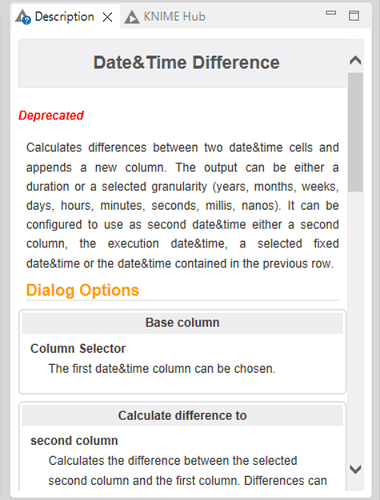Click the scrollbar down arrow

point(355,469)
